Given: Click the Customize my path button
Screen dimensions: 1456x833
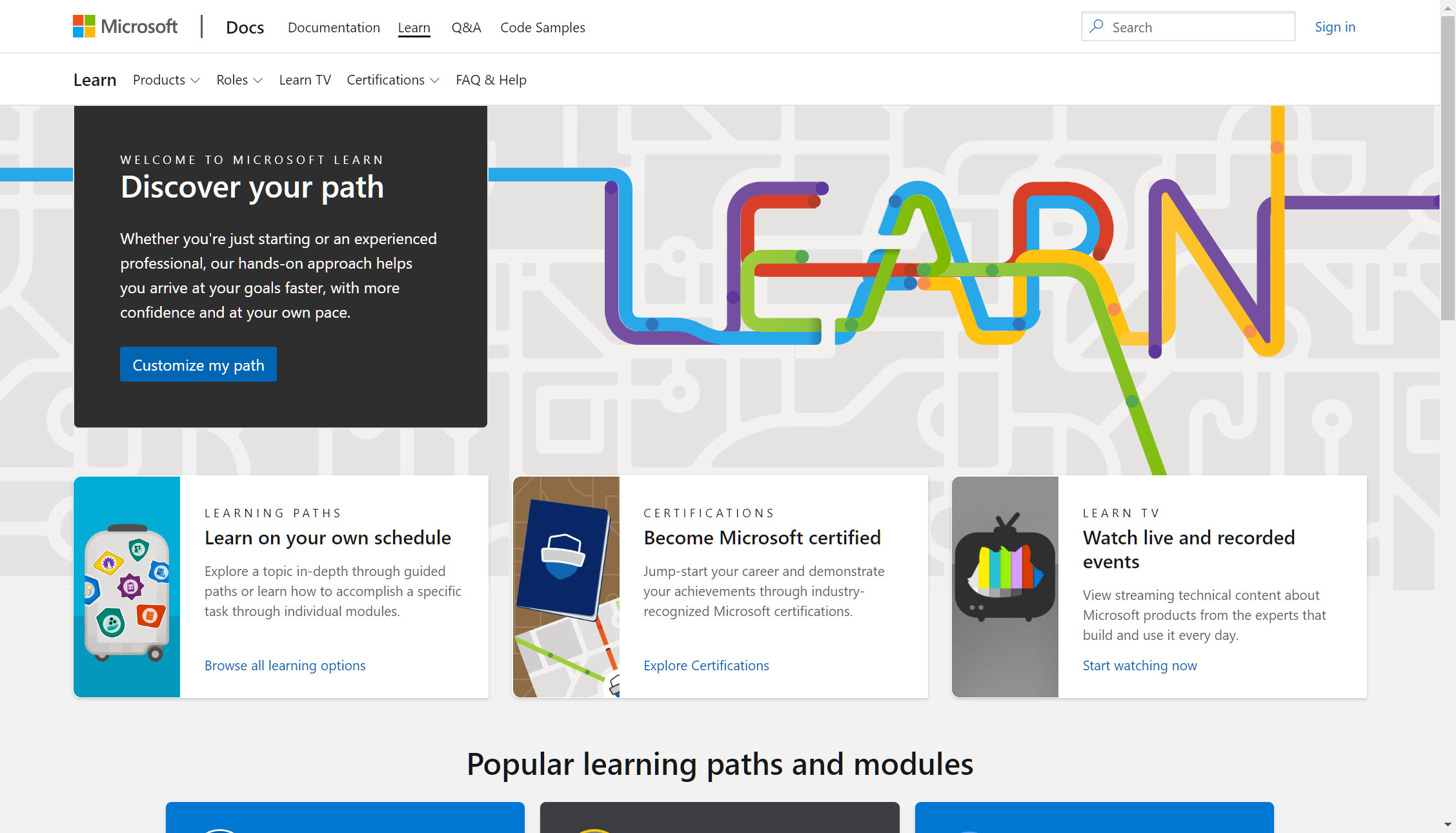Looking at the screenshot, I should [x=199, y=365].
